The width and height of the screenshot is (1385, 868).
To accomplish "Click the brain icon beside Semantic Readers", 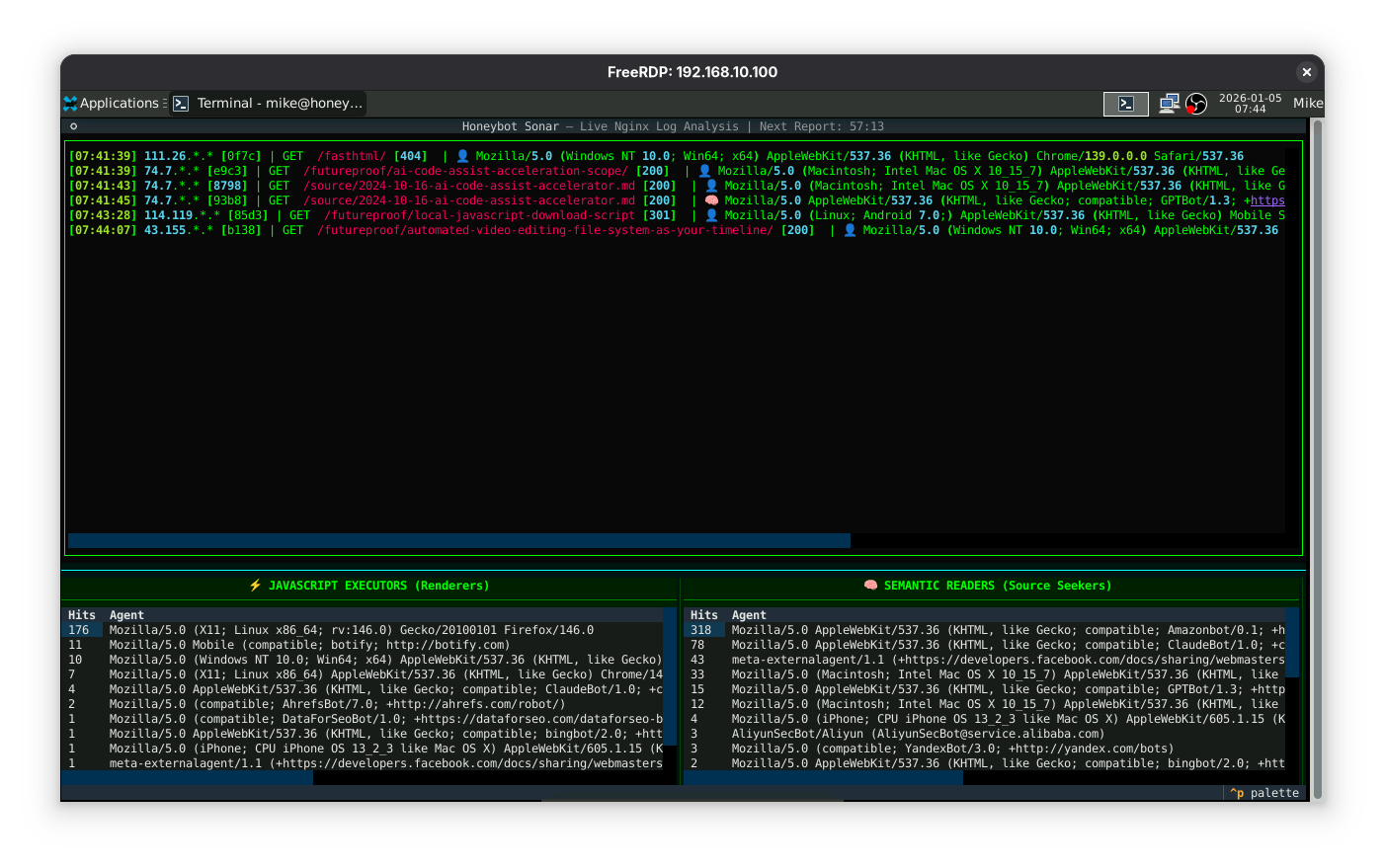I will coord(870,586).
